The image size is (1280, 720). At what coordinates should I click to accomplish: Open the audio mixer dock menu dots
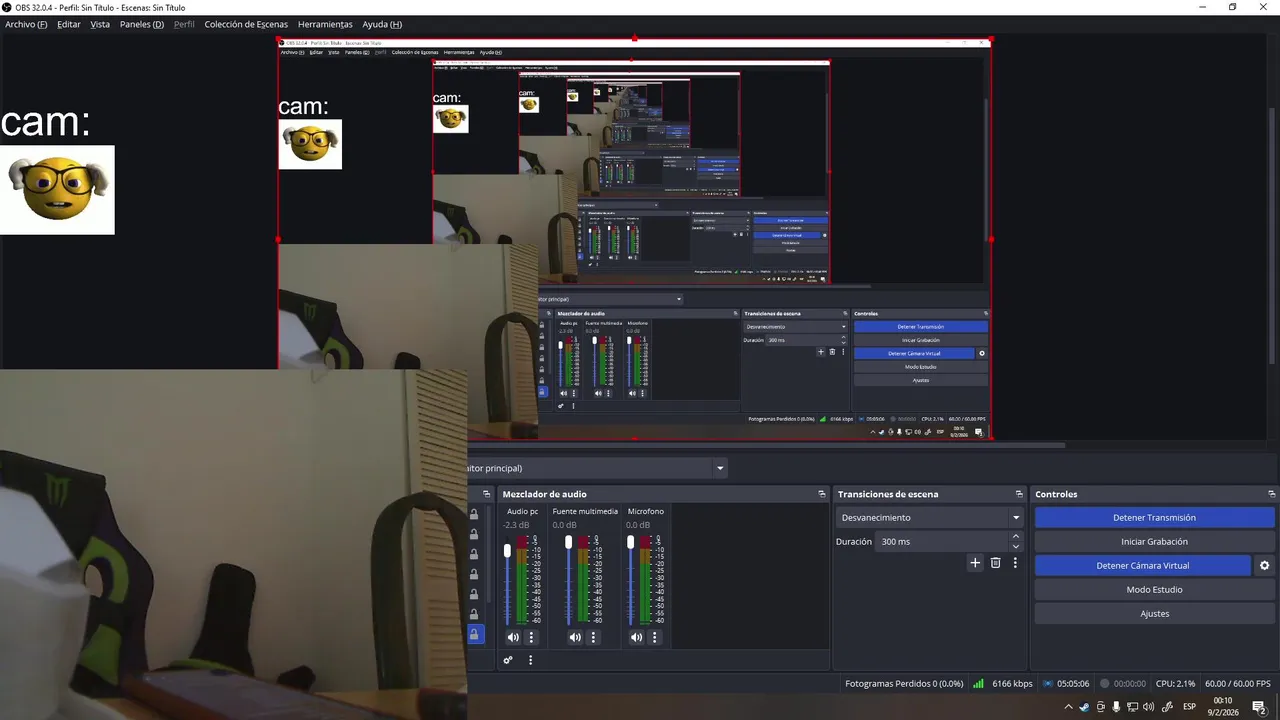point(530,660)
